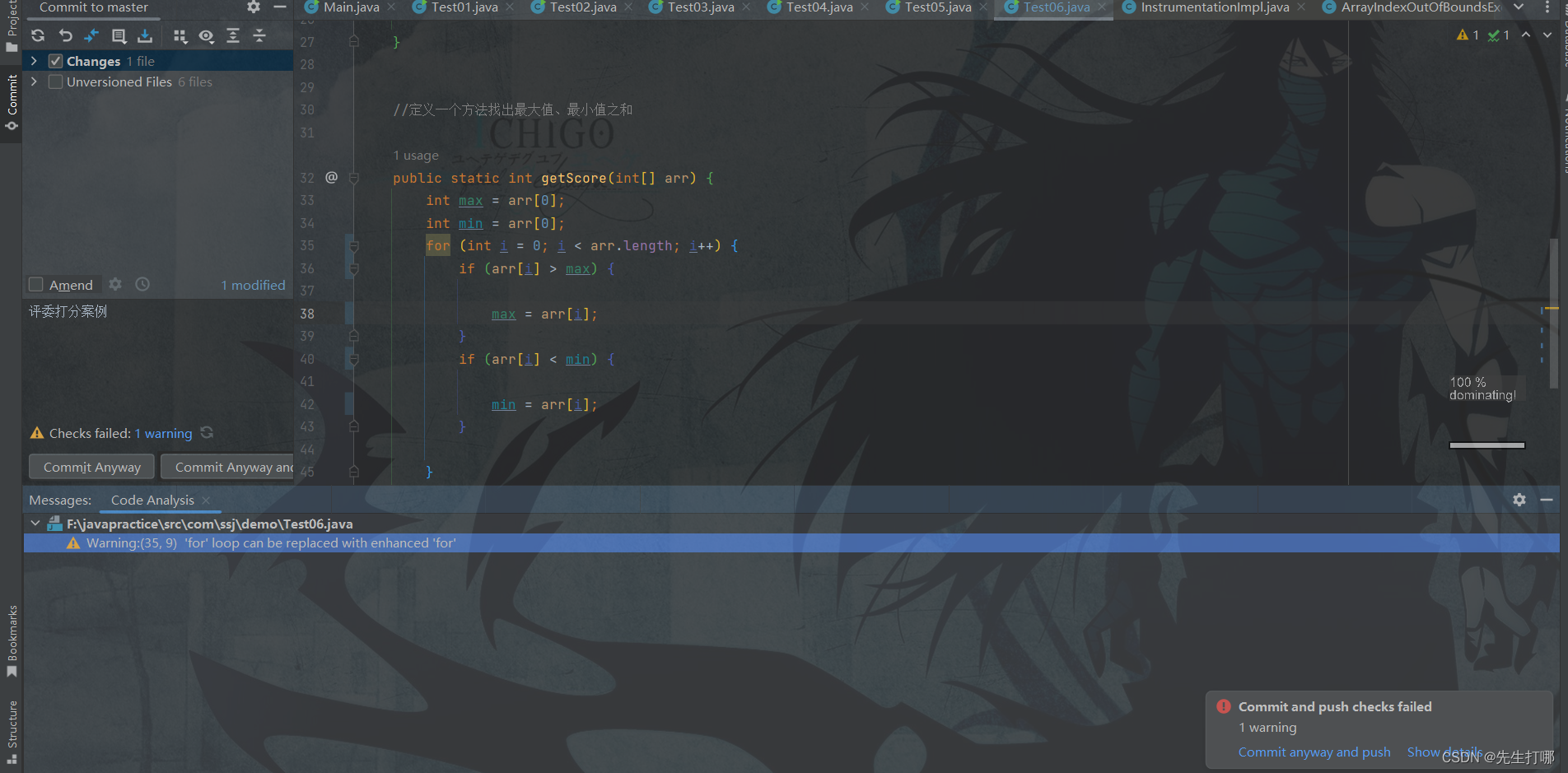Click the editor warnings count indicator
The image size is (1568, 773).
coord(1468,35)
